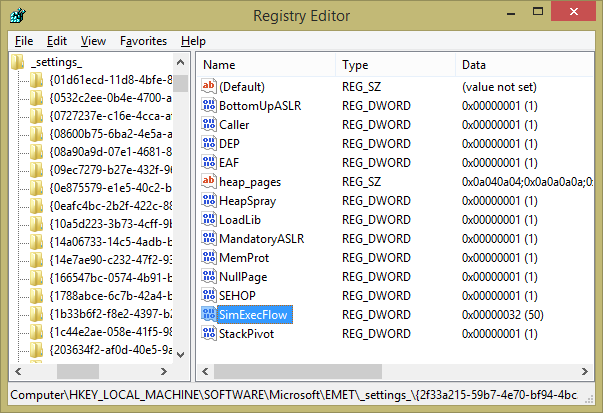Click folder icon of {09ec7279-b27e-432f key
603x413 pixels.
(x=37, y=170)
